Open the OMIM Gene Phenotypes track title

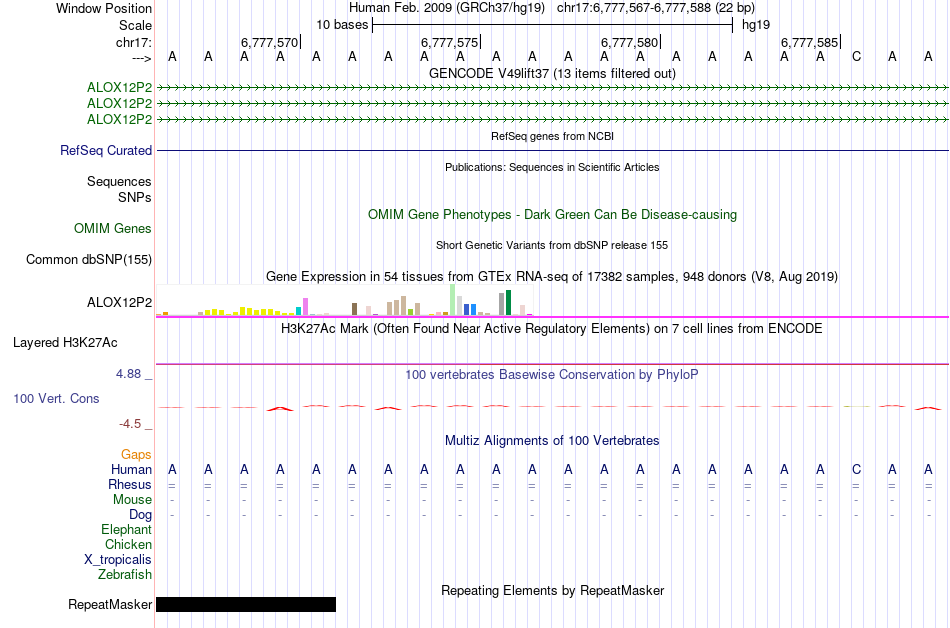(552, 214)
